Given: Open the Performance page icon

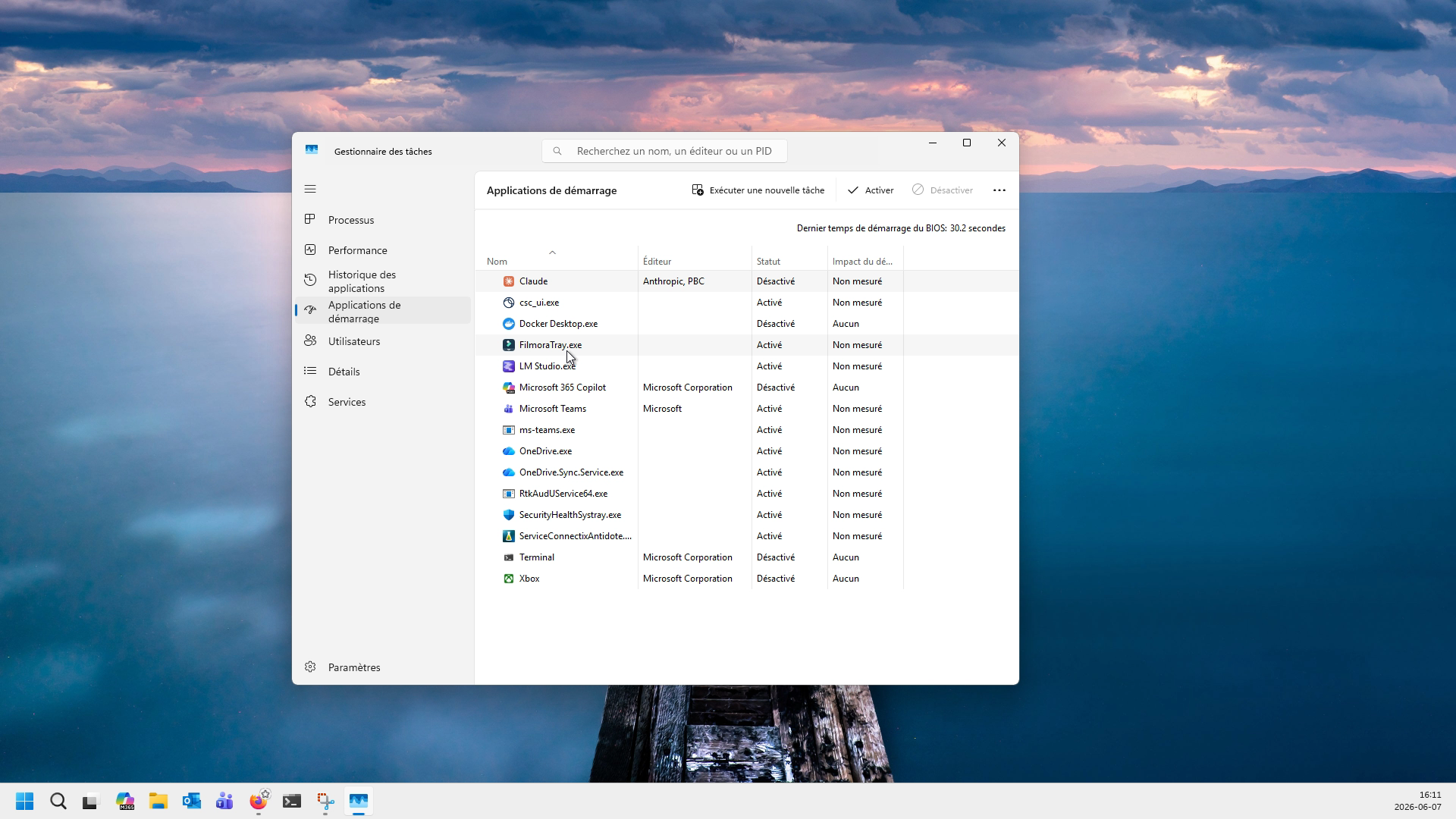Looking at the screenshot, I should point(310,249).
